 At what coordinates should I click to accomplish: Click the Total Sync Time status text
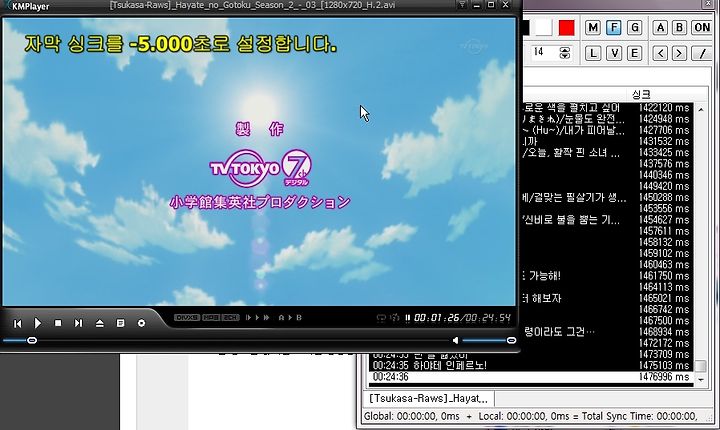pos(639,416)
